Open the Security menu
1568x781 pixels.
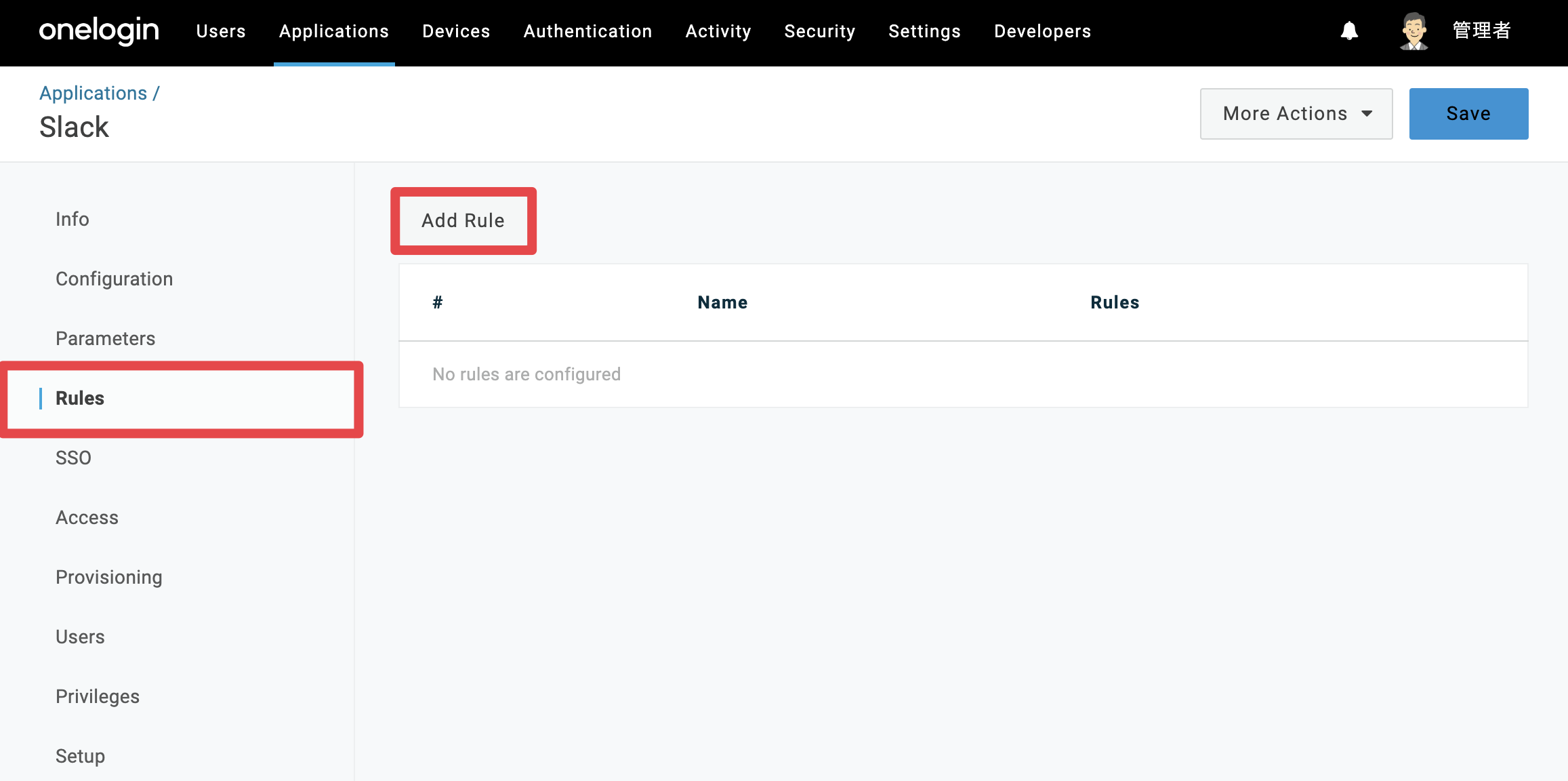tap(820, 31)
